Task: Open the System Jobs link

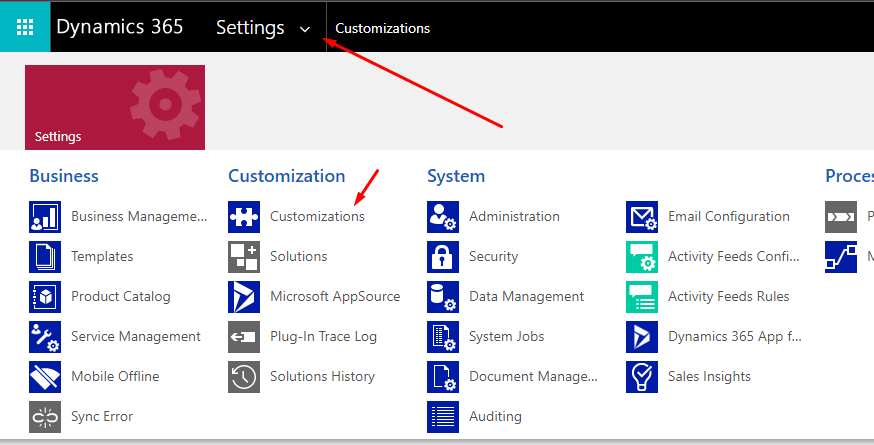Action: tap(506, 336)
